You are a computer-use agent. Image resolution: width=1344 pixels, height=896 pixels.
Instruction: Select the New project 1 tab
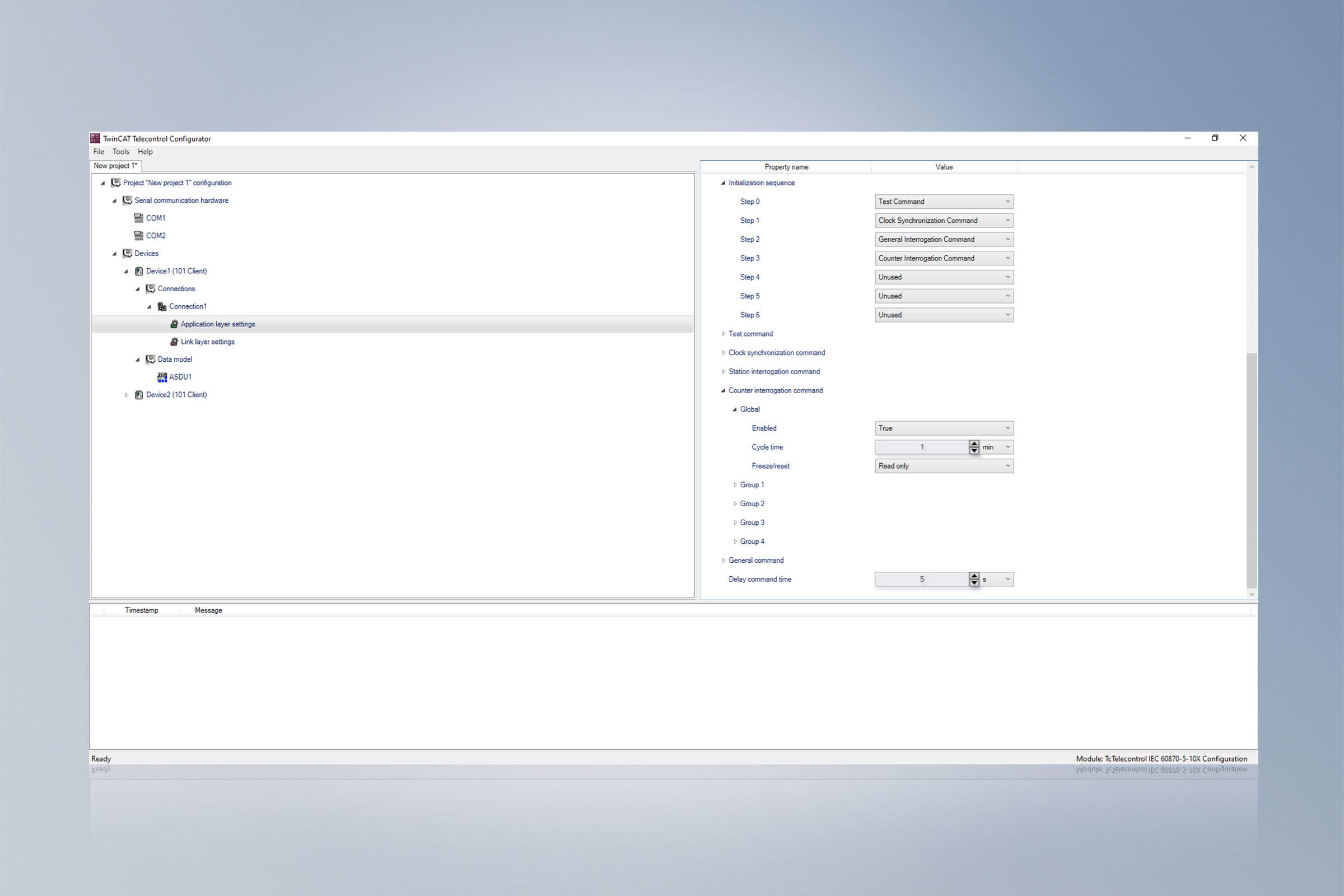[115, 166]
